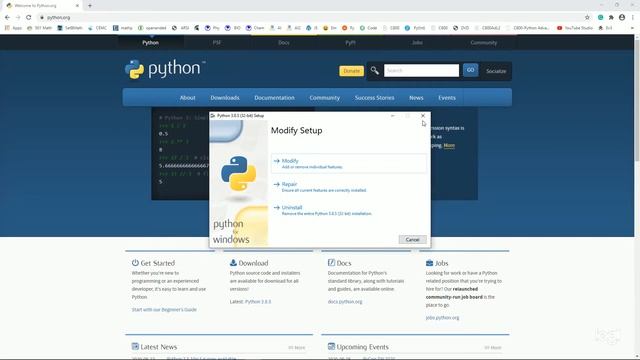Open a new browser tab with plus
This screenshot has width=640, height=360.
pos(90,6)
